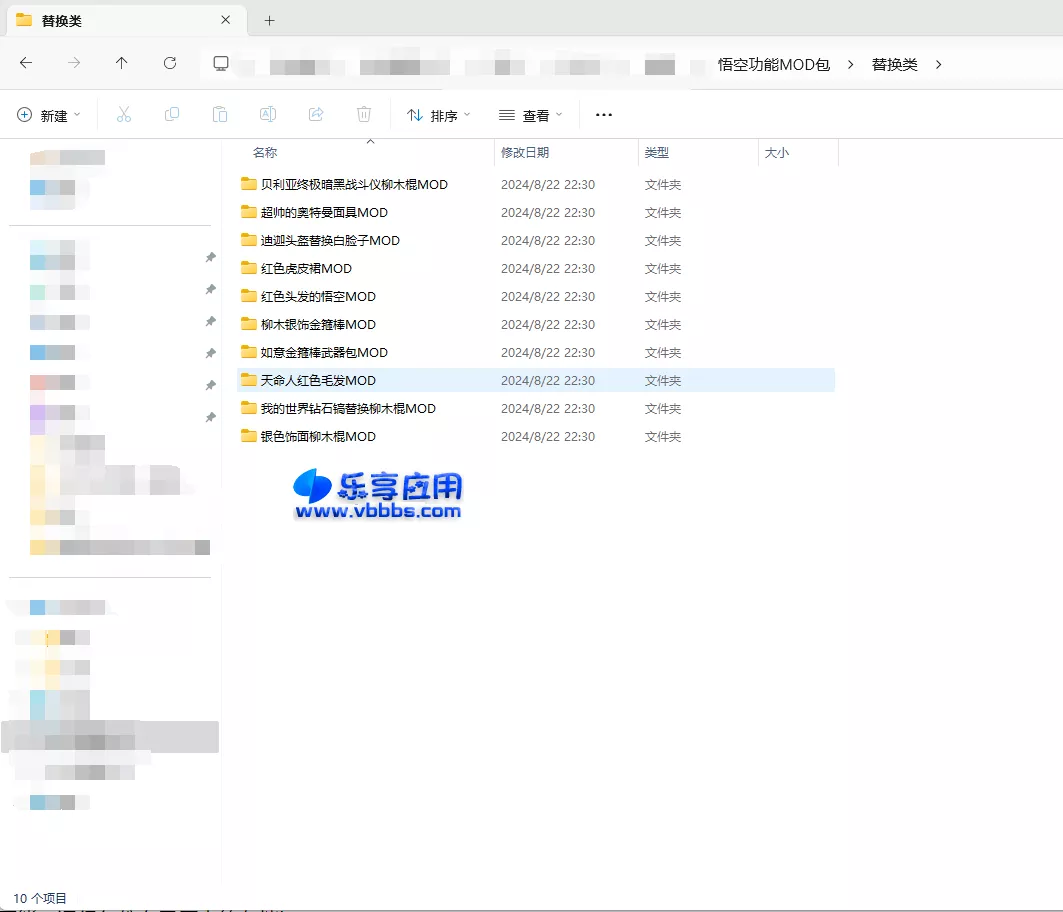Select the 红色虎皮裙MOD folder
This screenshot has height=912, width=1063.
306,268
